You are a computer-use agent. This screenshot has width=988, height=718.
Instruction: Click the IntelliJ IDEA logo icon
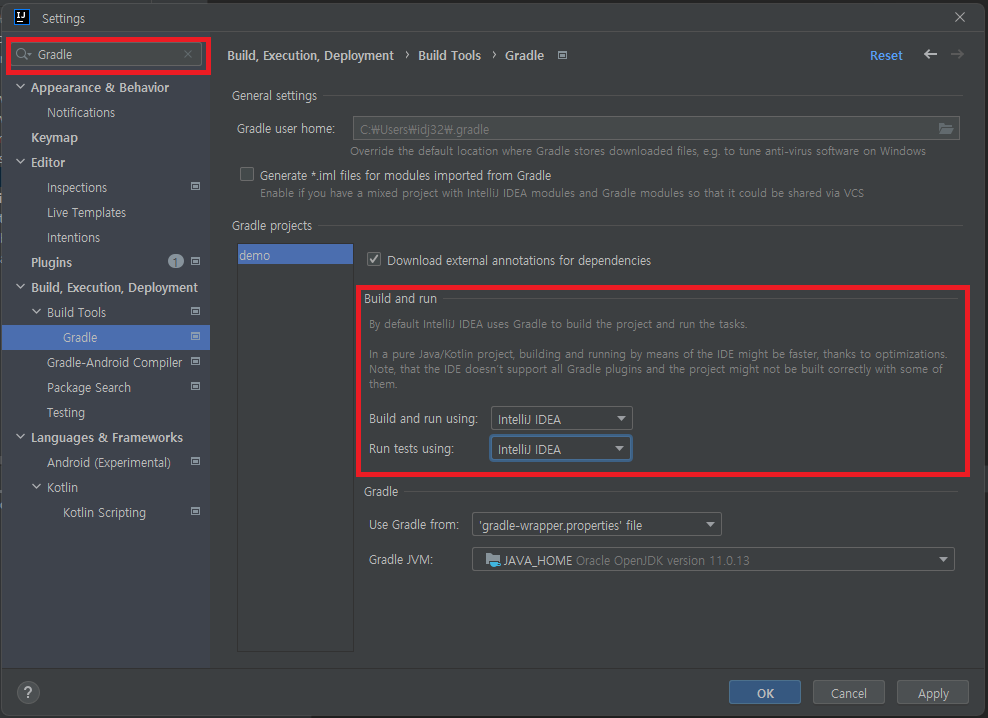click(21, 17)
